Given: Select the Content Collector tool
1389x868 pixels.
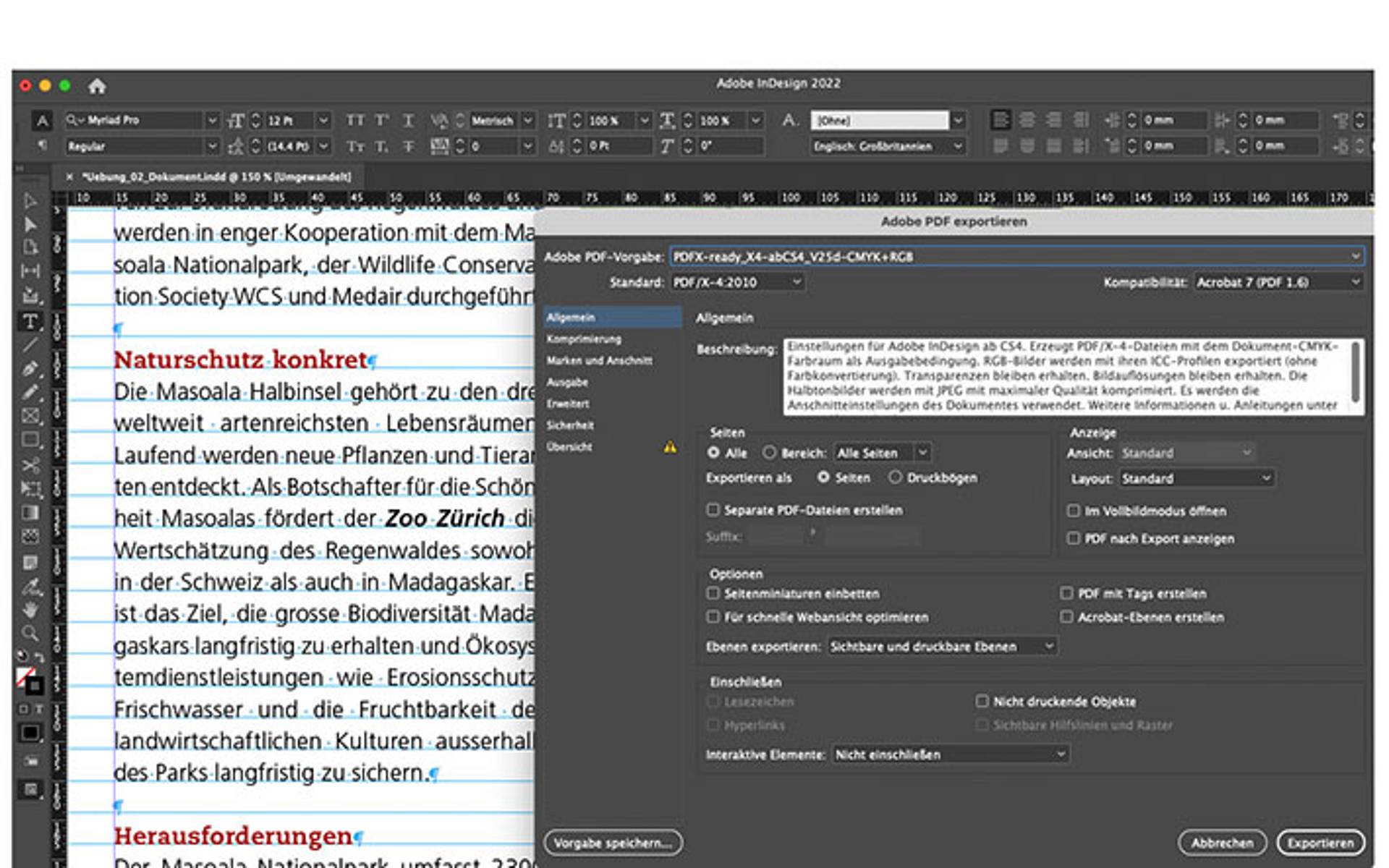Looking at the screenshot, I should click(x=30, y=295).
